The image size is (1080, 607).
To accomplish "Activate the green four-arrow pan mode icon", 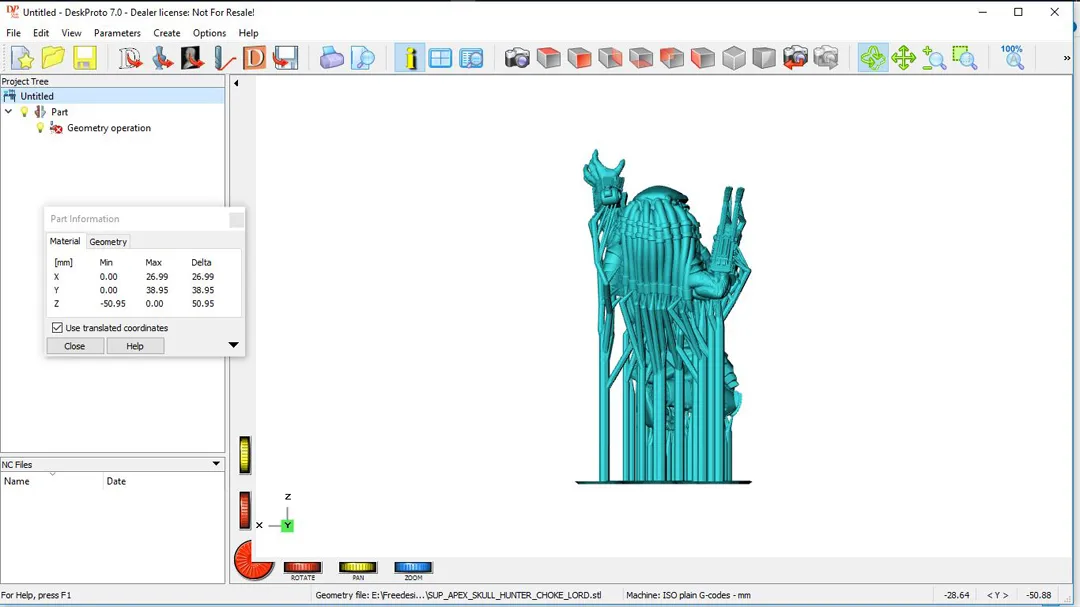I will tap(903, 58).
